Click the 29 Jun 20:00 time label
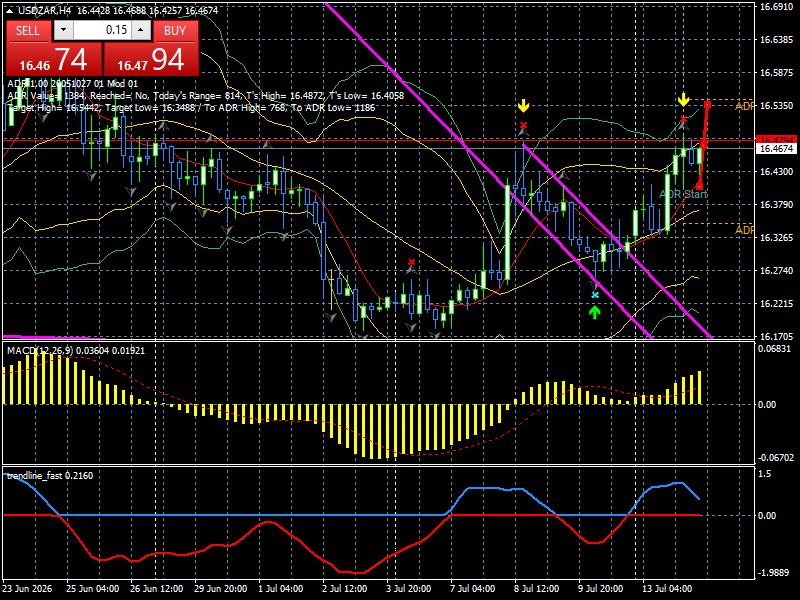Image resolution: width=800 pixels, height=600 pixels. click(220, 588)
